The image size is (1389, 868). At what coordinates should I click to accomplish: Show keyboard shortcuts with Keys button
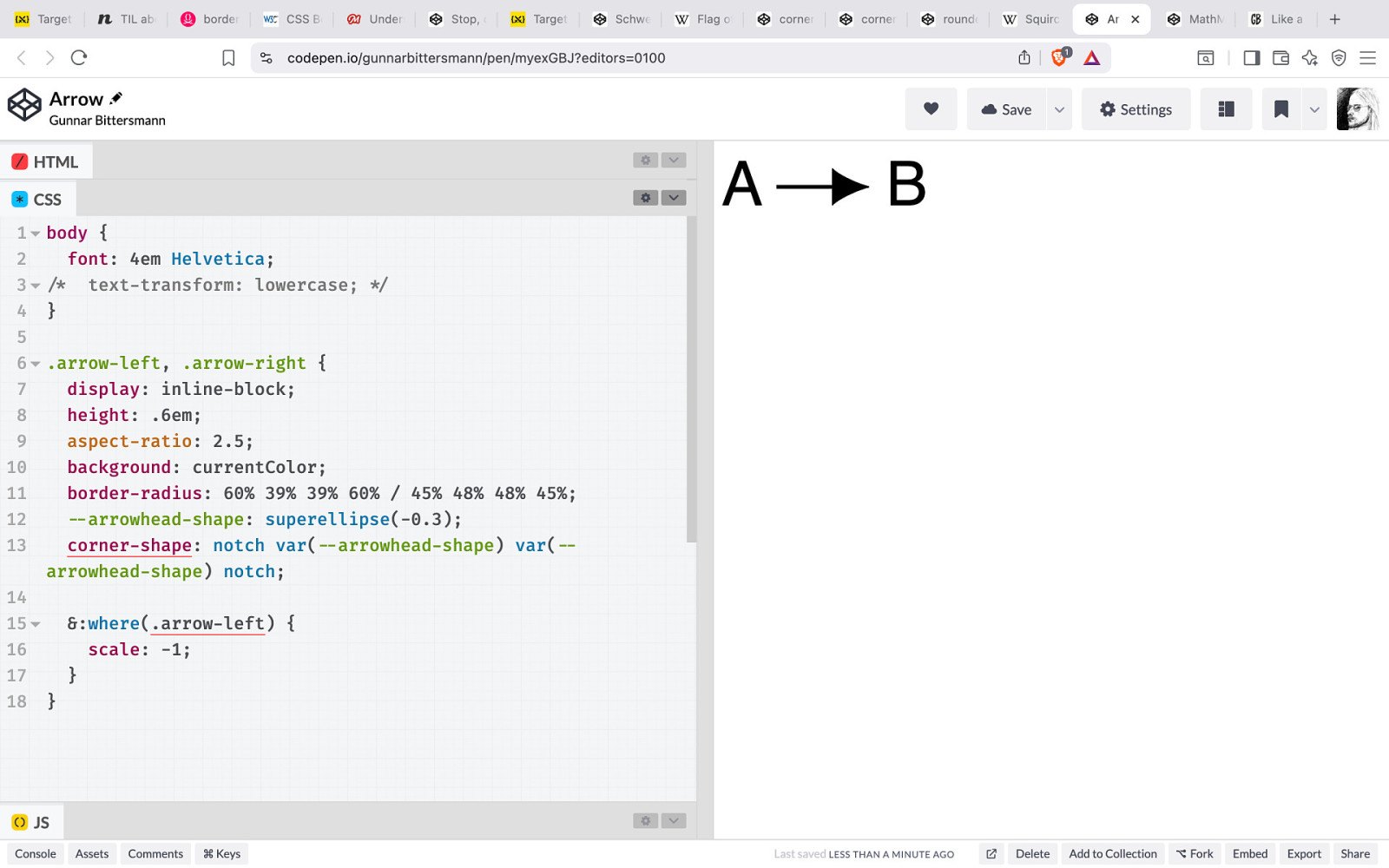(x=221, y=854)
